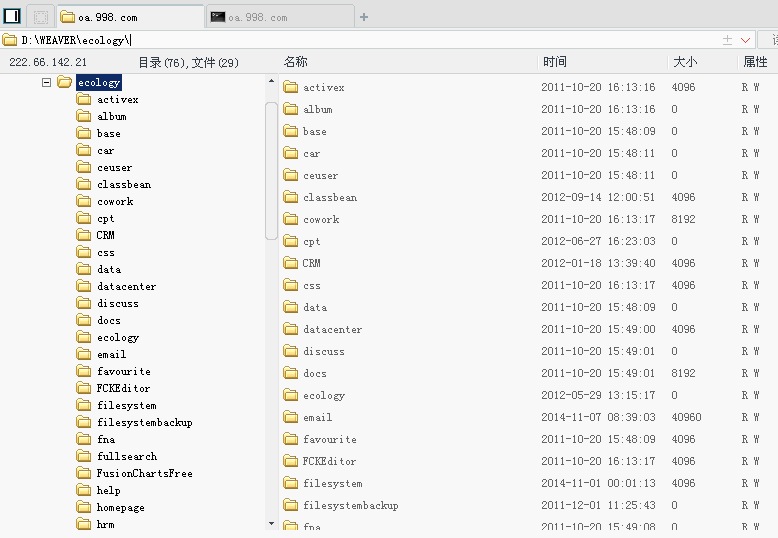This screenshot has width=778, height=538.
Task: Select datacenter folder in the tree
Action: tap(127, 286)
